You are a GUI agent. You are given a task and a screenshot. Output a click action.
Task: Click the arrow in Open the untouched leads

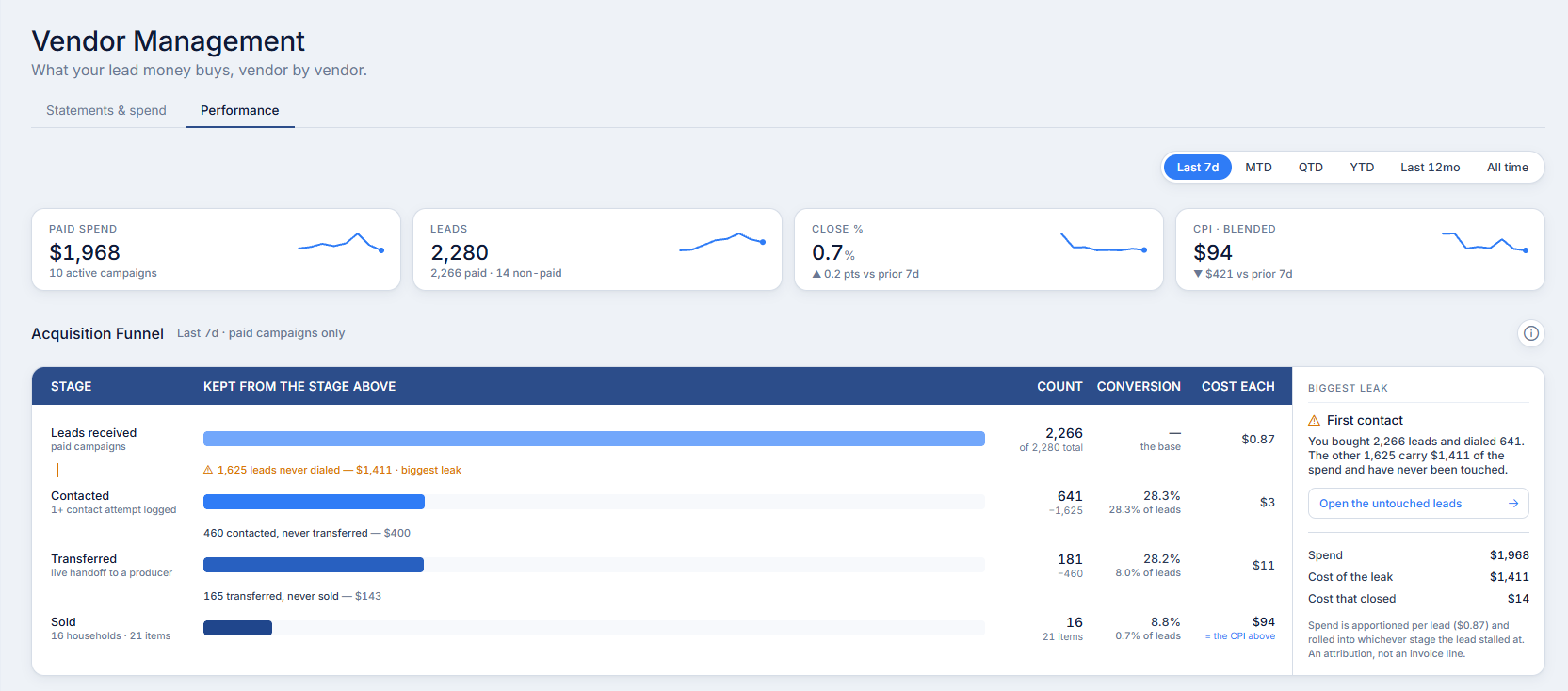click(1513, 504)
